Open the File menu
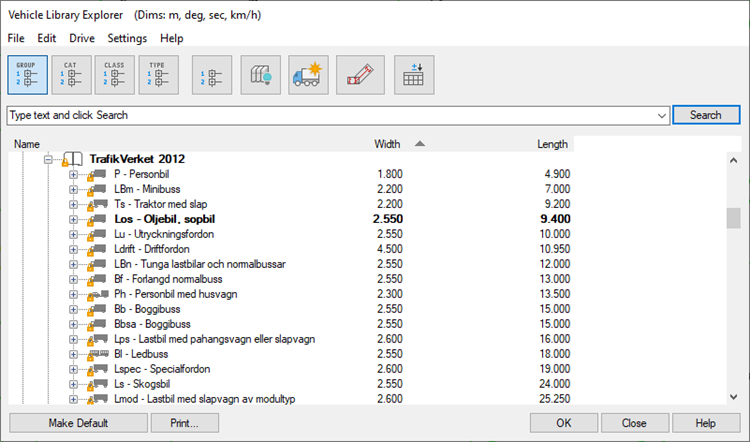This screenshot has height=442, width=750. click(16, 38)
